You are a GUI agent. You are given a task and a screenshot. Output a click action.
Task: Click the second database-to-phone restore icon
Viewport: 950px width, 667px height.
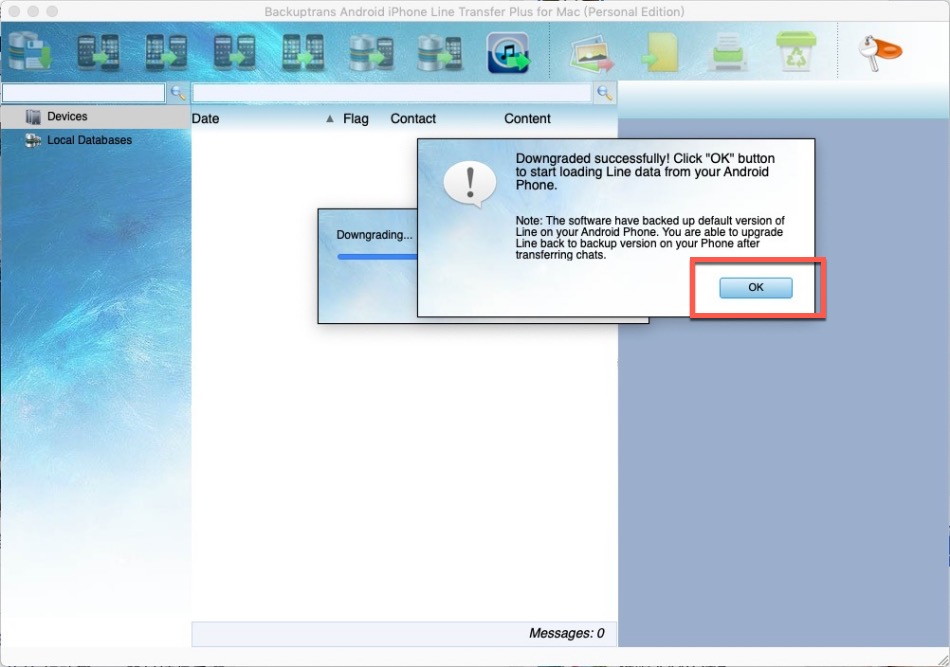[440, 52]
